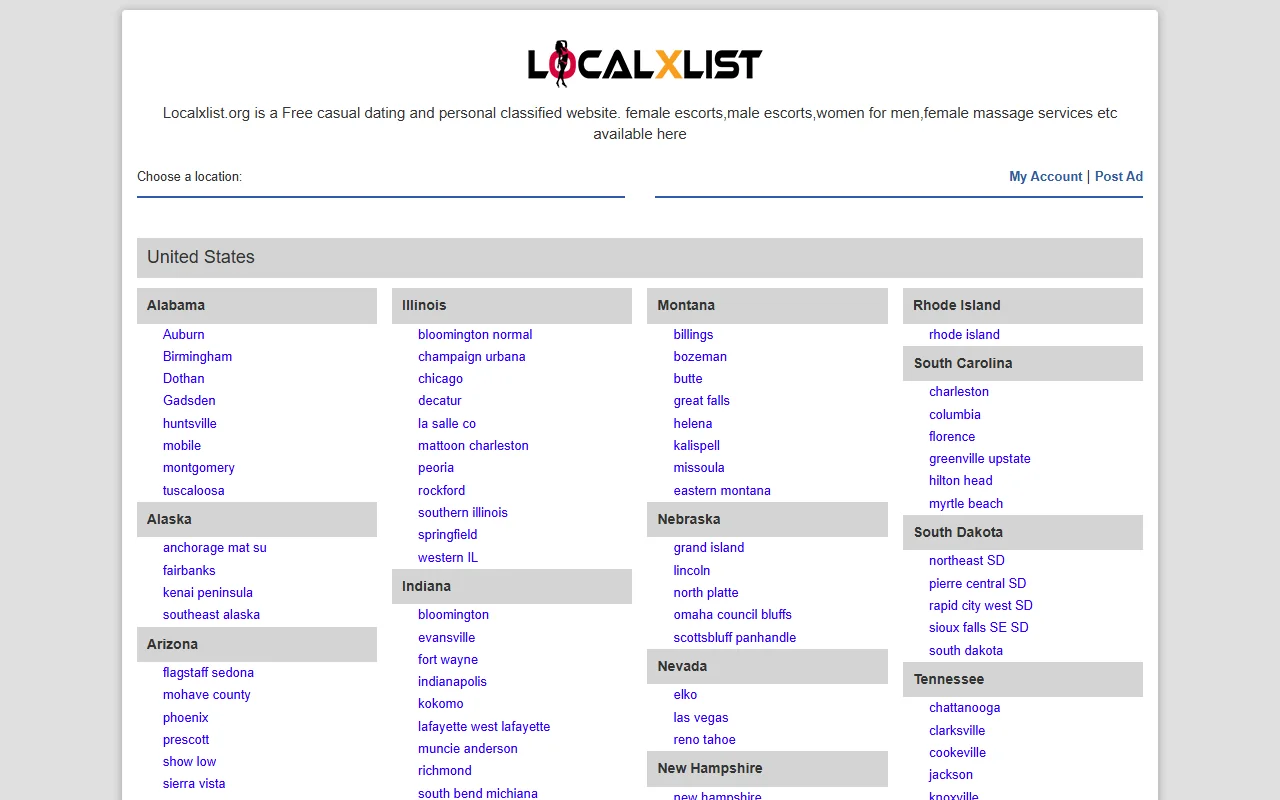Open the rhode island listings
This screenshot has width=1280, height=800.
(x=964, y=334)
